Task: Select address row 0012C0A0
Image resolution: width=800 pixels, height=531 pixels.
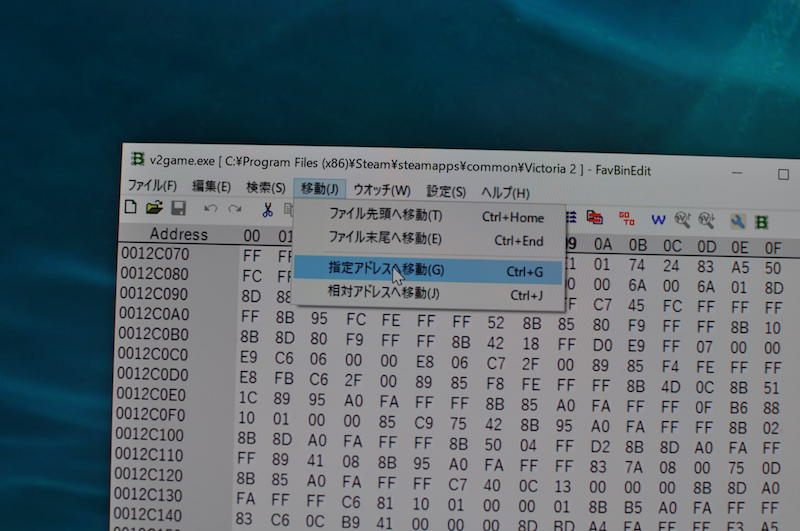Action: point(154,314)
